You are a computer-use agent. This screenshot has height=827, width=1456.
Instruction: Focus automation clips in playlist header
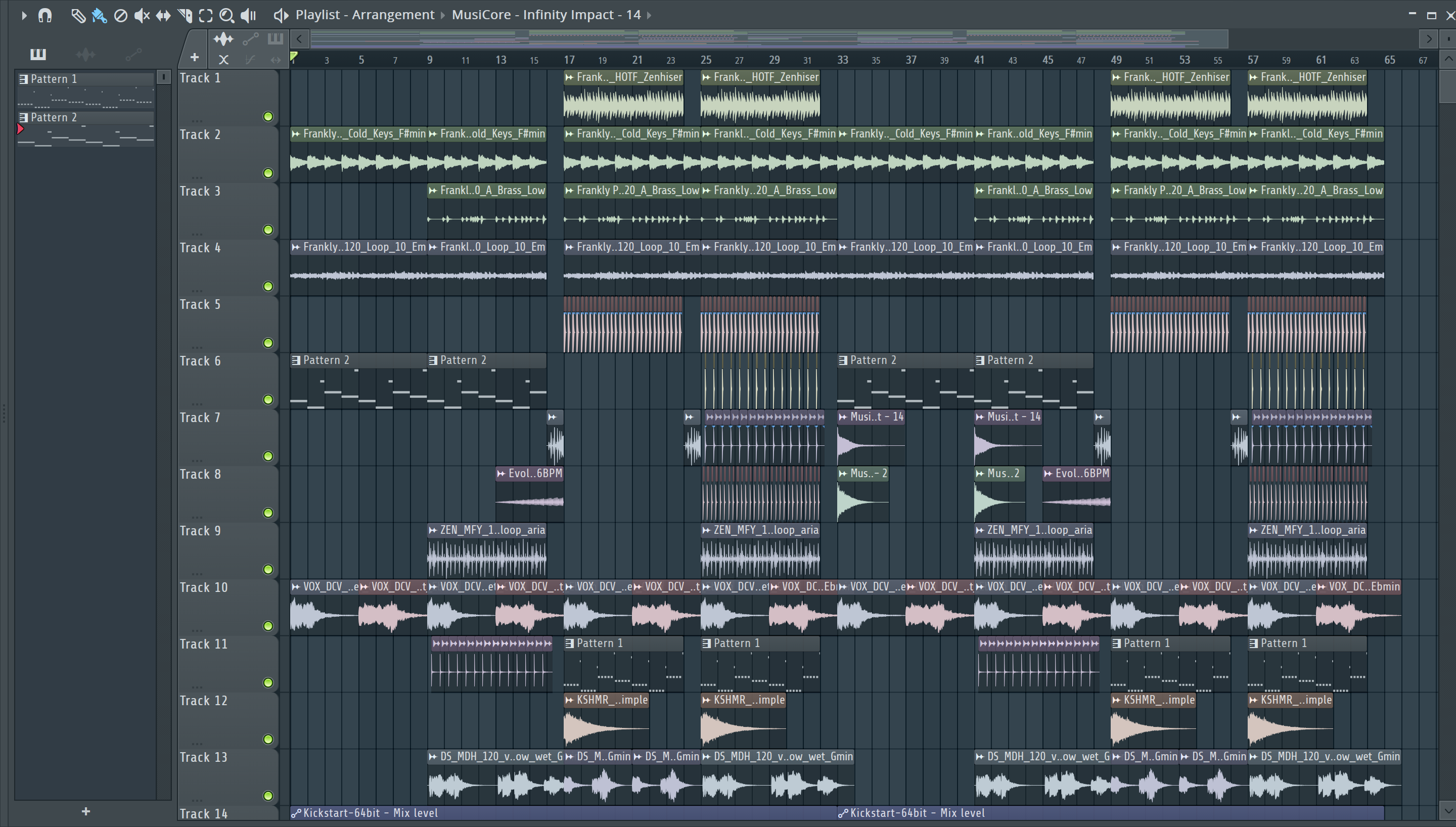pos(250,38)
